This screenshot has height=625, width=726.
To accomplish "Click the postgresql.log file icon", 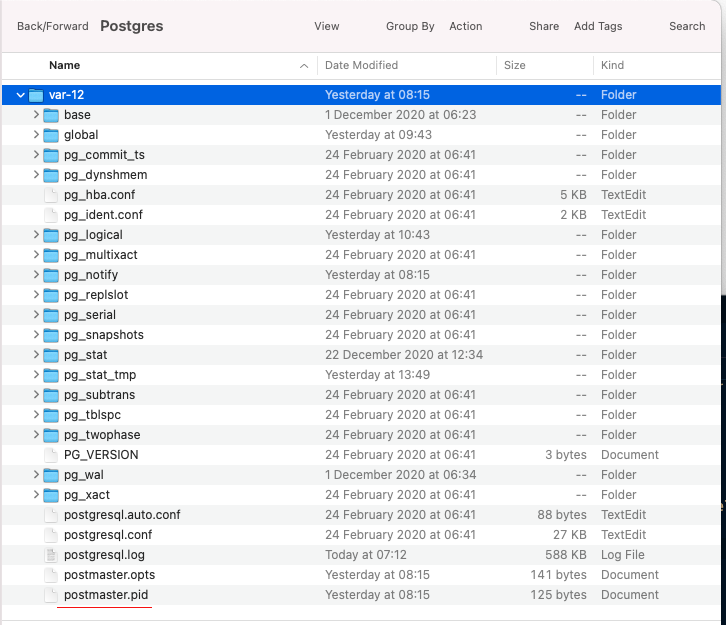I will pos(51,555).
